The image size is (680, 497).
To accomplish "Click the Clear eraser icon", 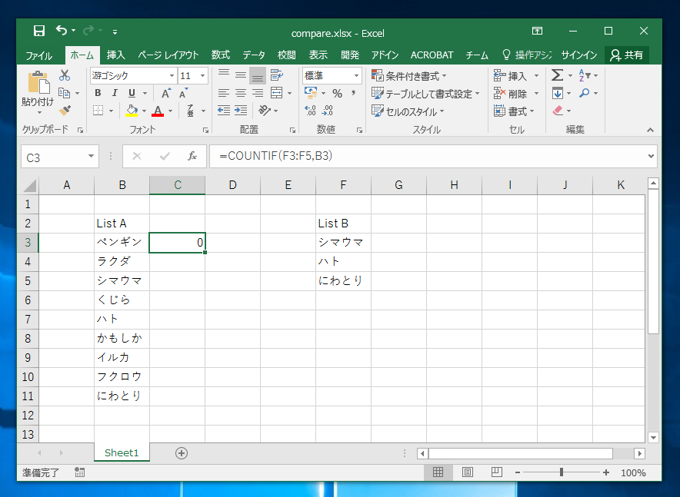I will click(558, 111).
